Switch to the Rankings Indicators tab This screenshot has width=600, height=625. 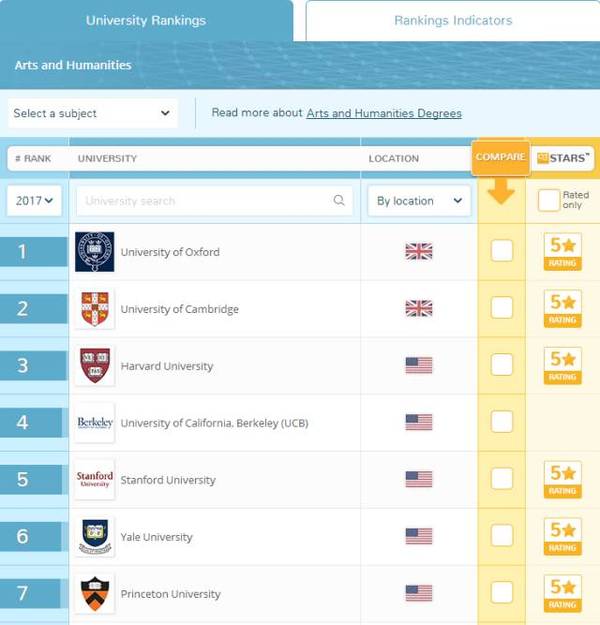tap(453, 20)
